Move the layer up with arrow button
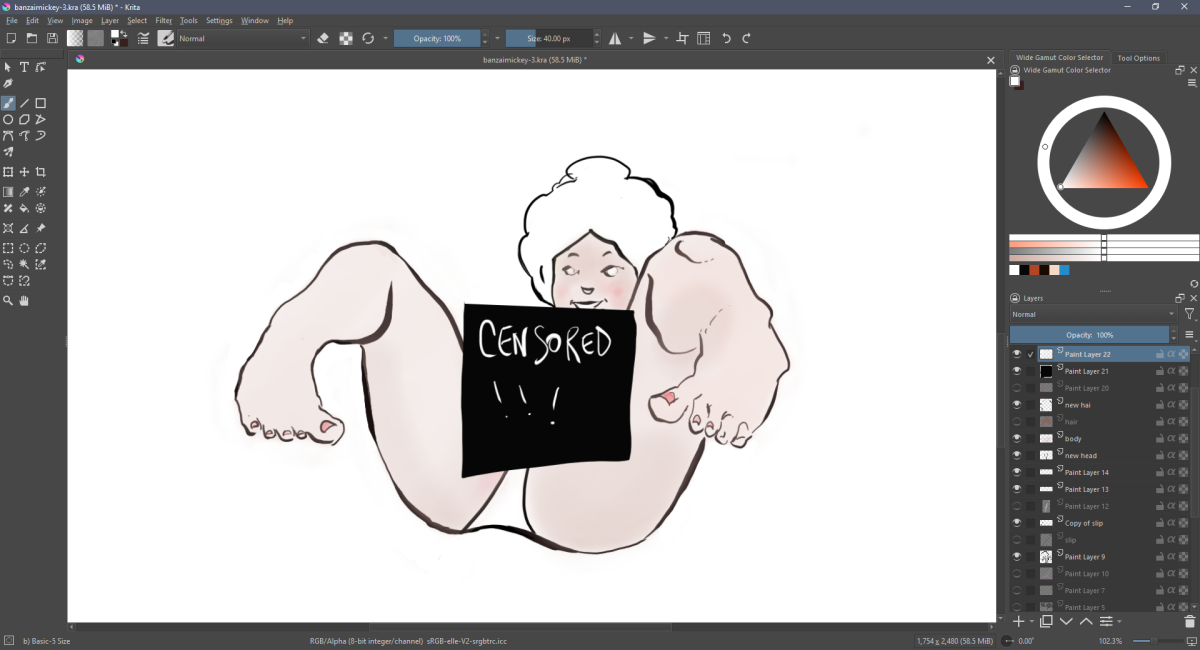 pos(1086,622)
